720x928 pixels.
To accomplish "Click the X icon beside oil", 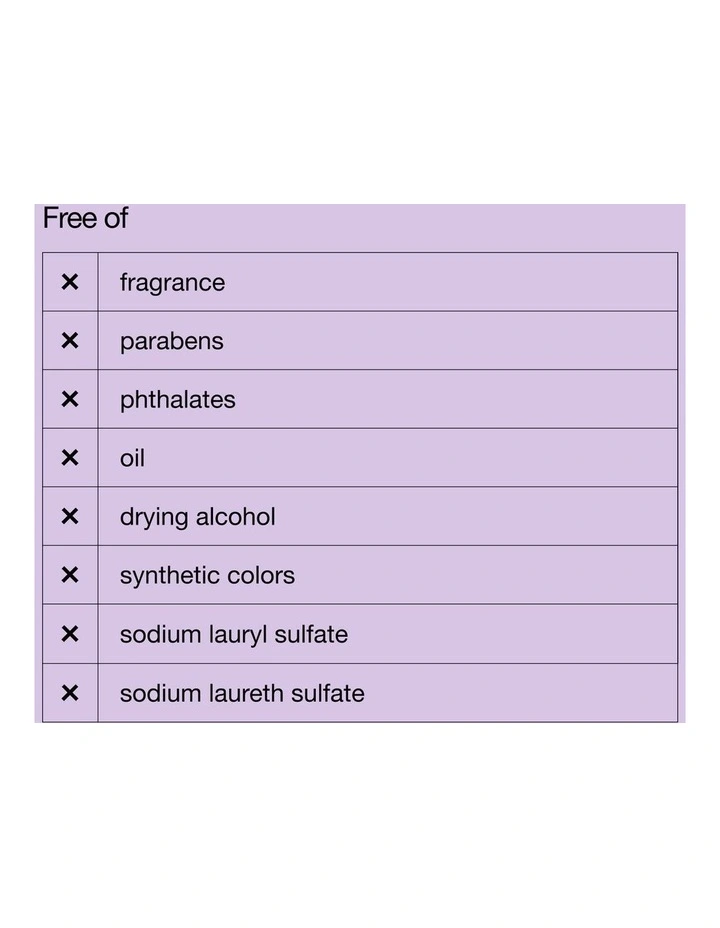I will pos(70,458).
